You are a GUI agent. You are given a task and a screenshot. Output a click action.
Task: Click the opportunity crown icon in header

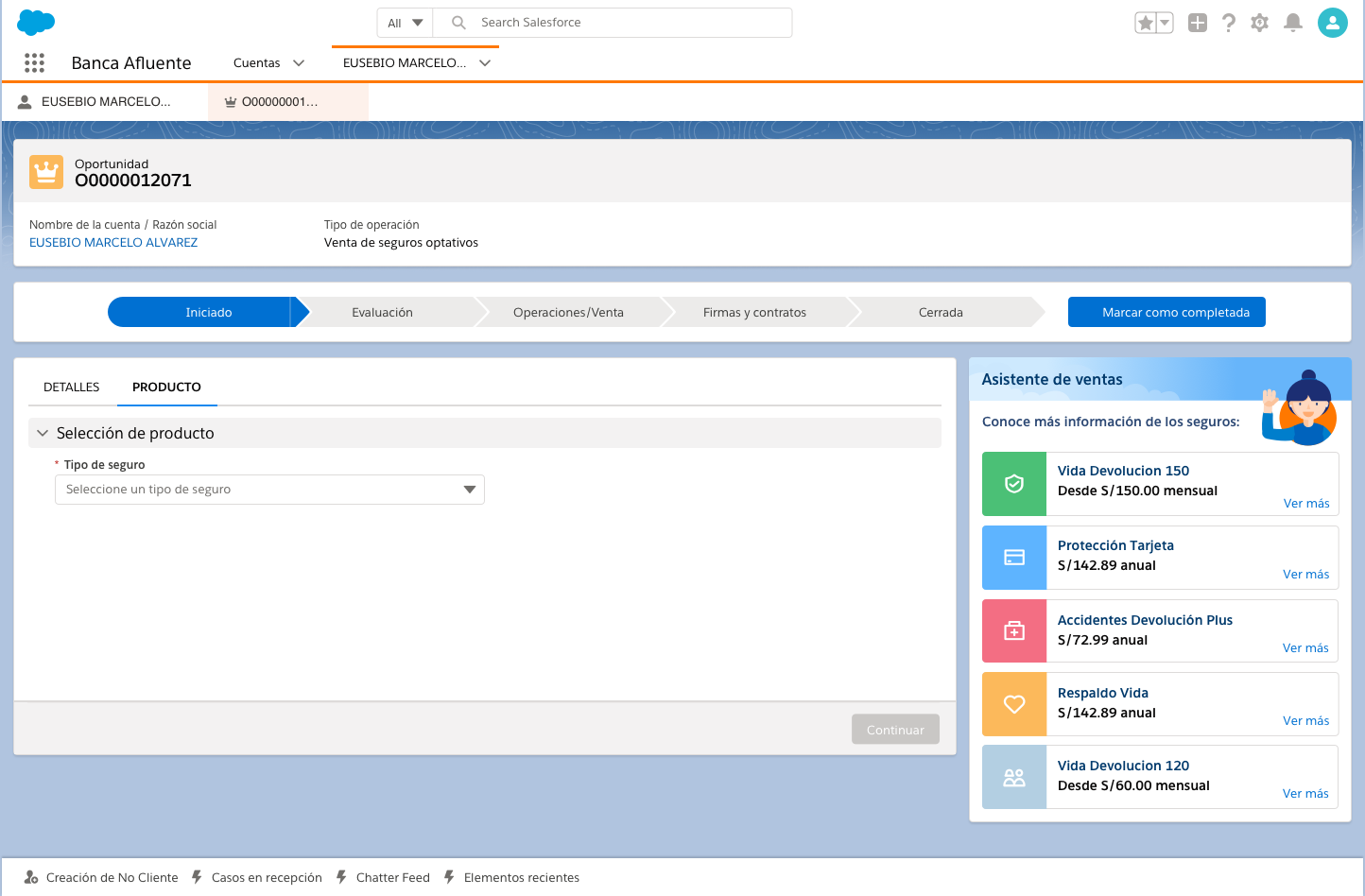point(46,172)
